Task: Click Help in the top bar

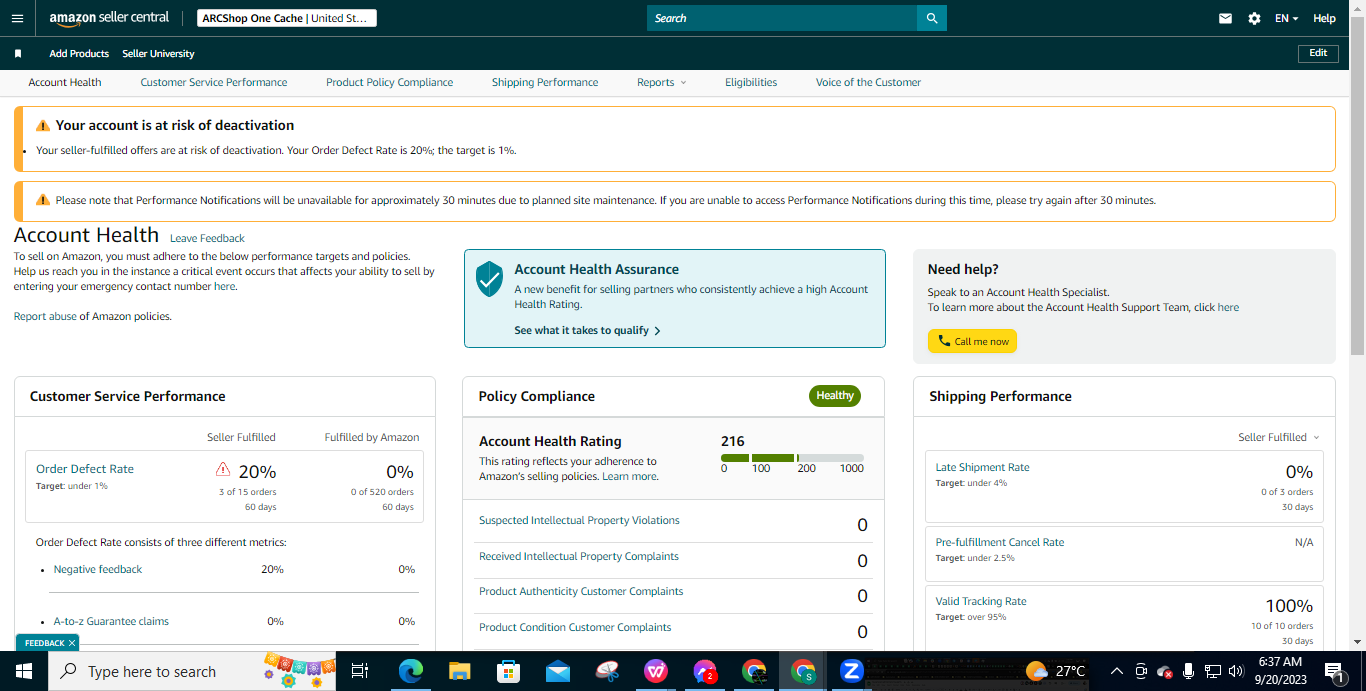Action: pos(1324,18)
